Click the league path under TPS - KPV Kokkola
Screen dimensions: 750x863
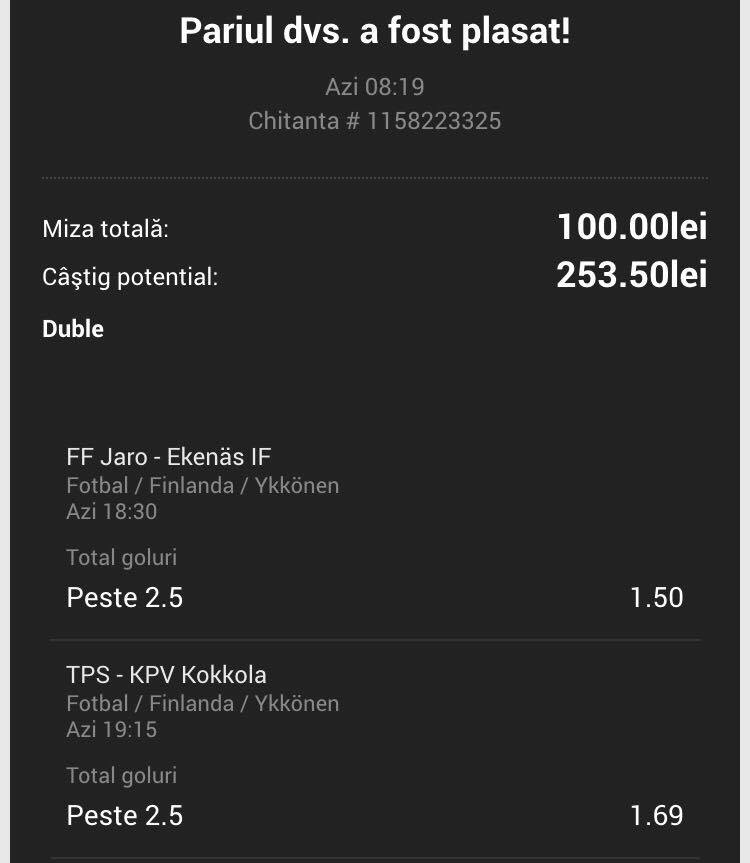(203, 703)
